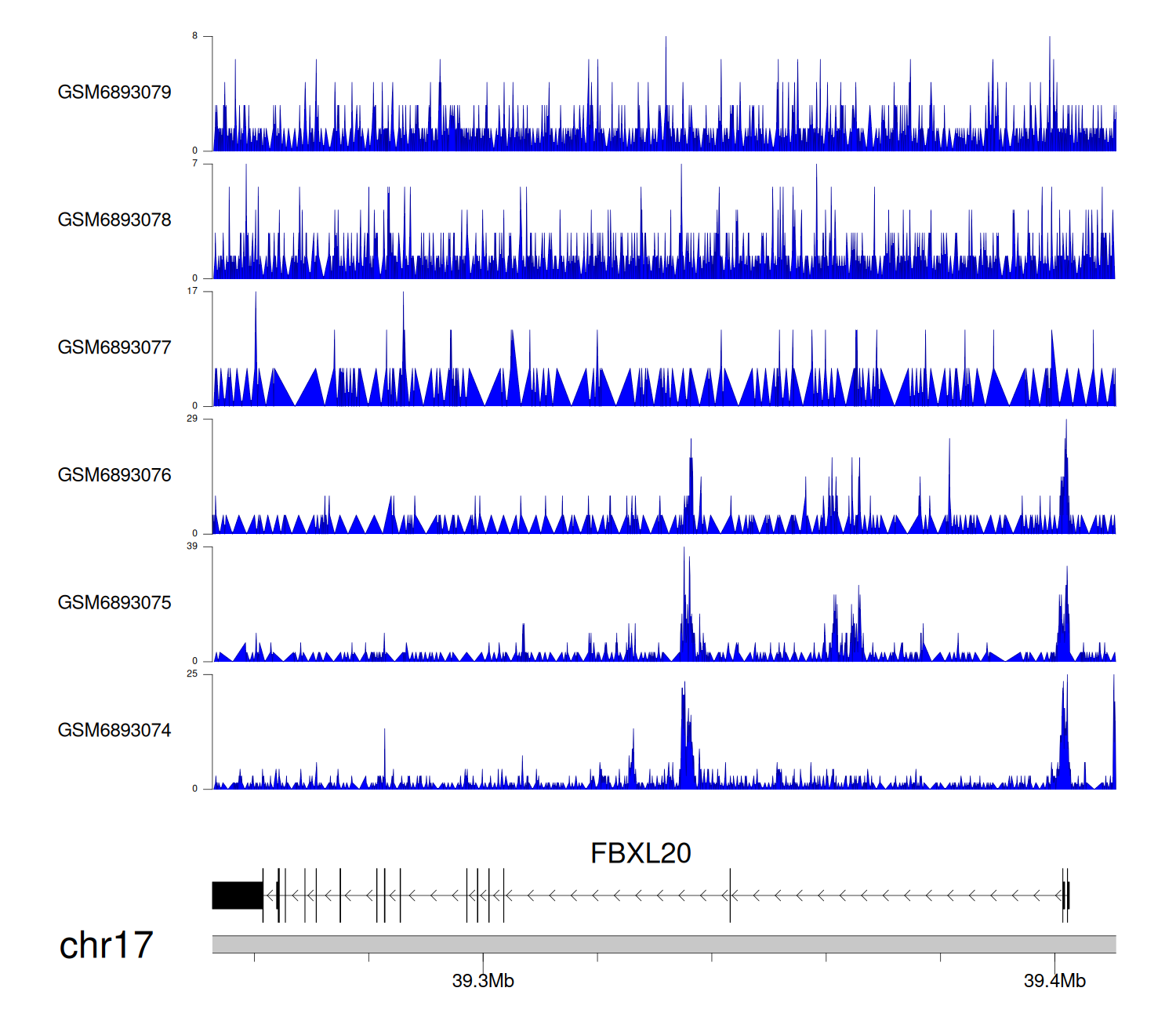
Task: Click the y-axis maximum value 8
Action: (195, 36)
